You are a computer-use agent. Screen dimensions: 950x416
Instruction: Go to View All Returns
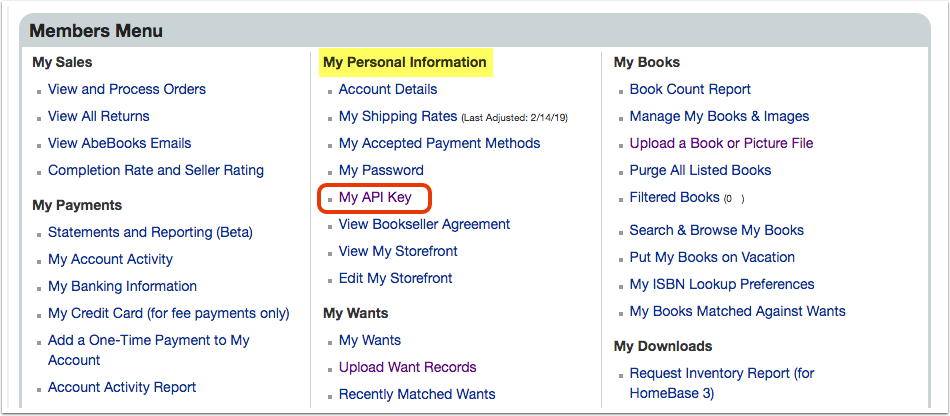99,116
